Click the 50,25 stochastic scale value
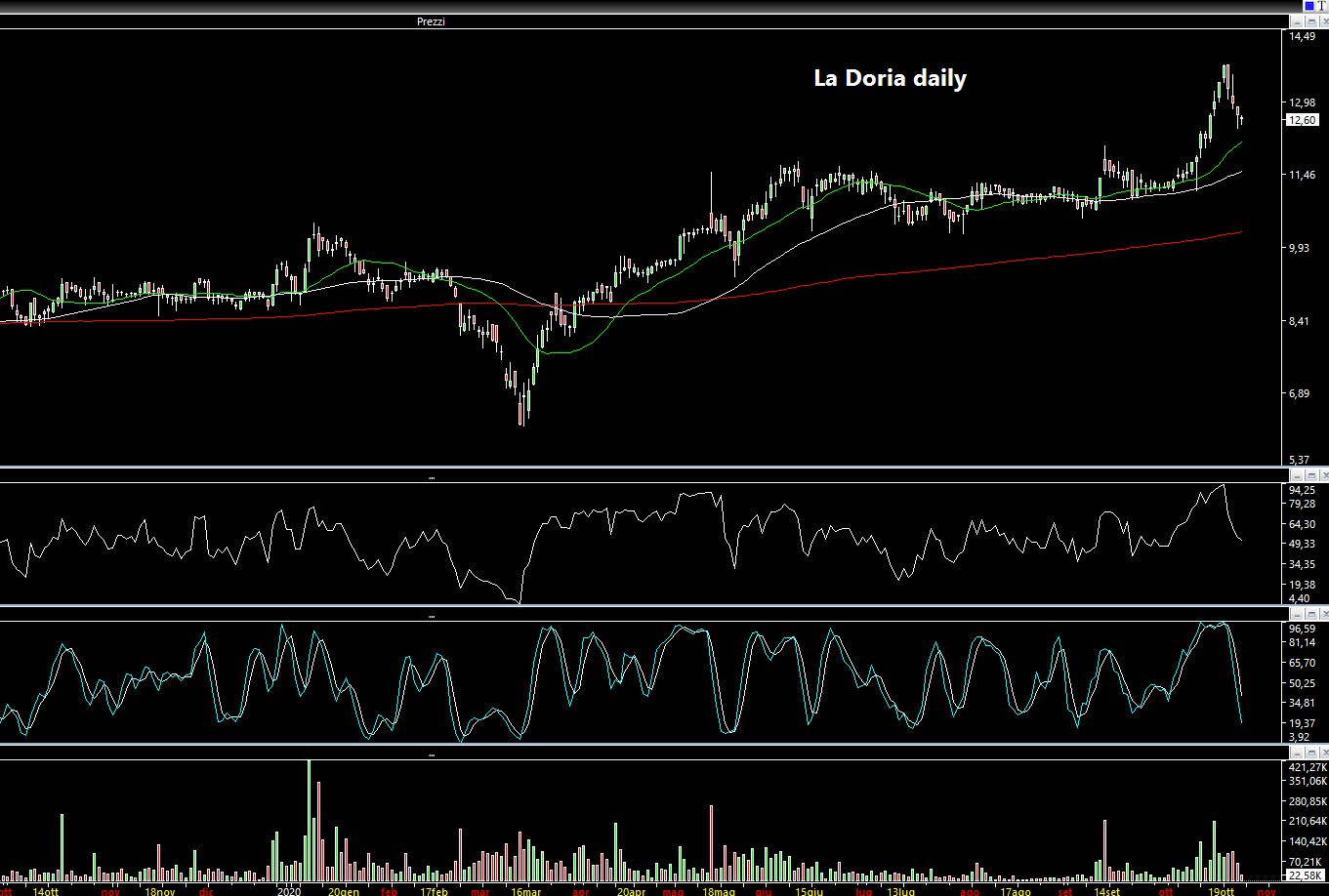 (1303, 682)
